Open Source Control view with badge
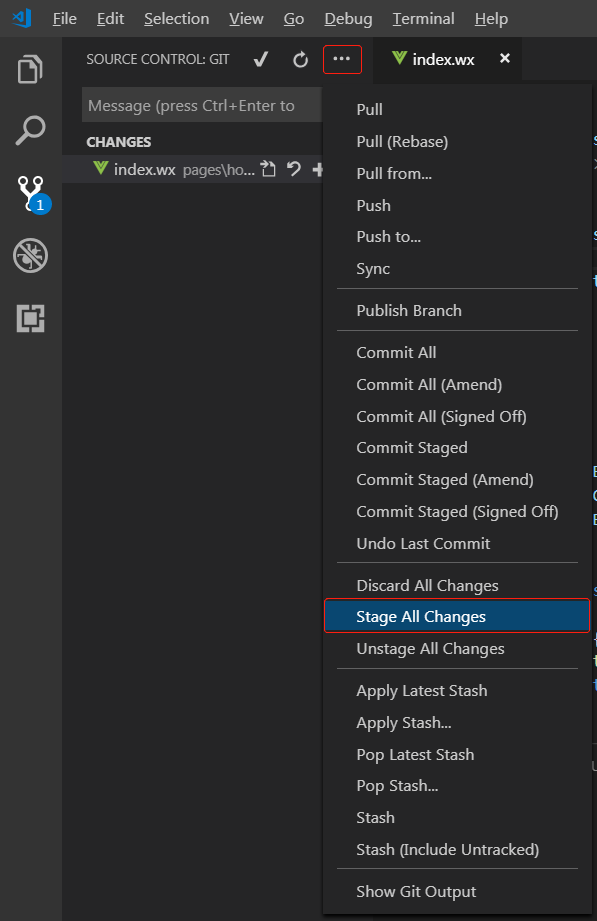Viewport: 597px width, 921px height. tap(32, 194)
